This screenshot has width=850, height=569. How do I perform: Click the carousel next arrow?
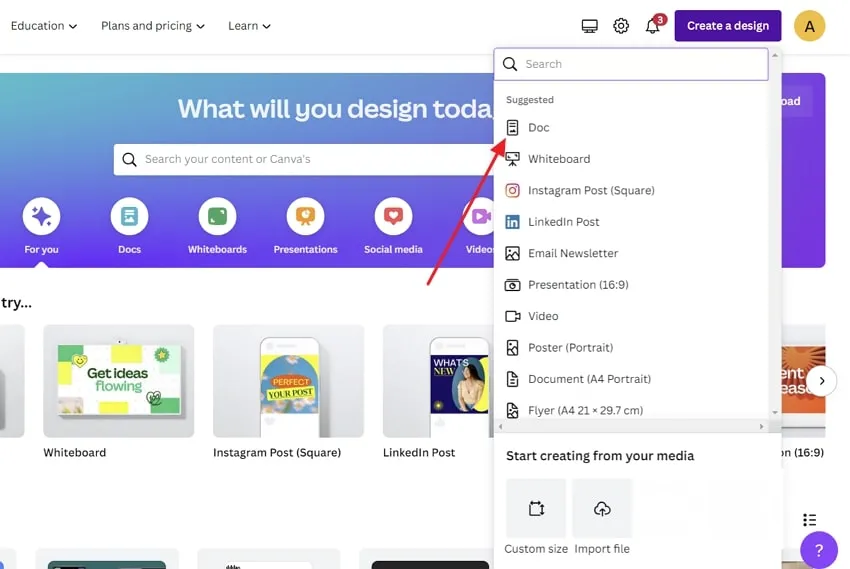[822, 381]
